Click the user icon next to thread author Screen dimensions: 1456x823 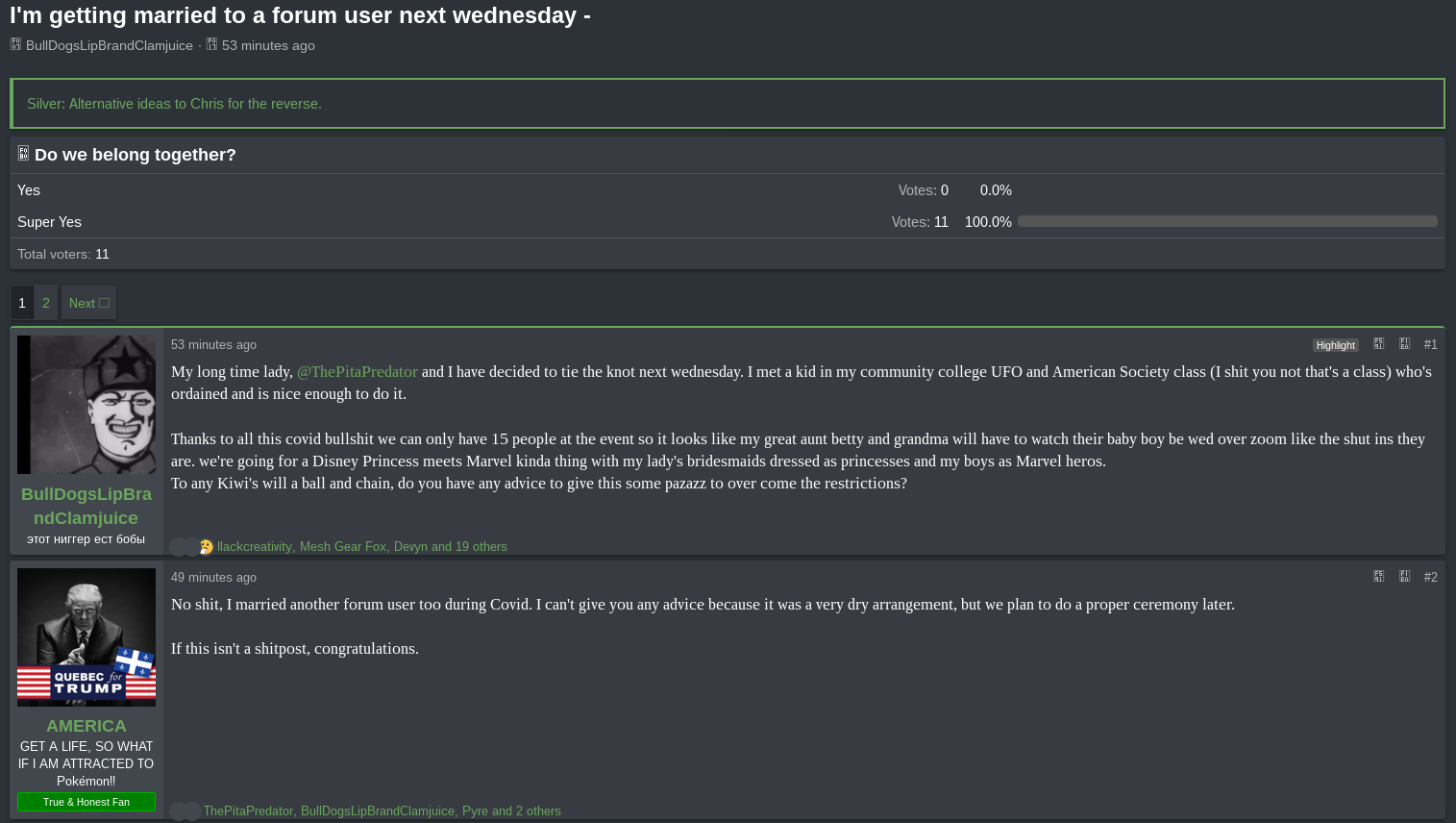(x=15, y=45)
